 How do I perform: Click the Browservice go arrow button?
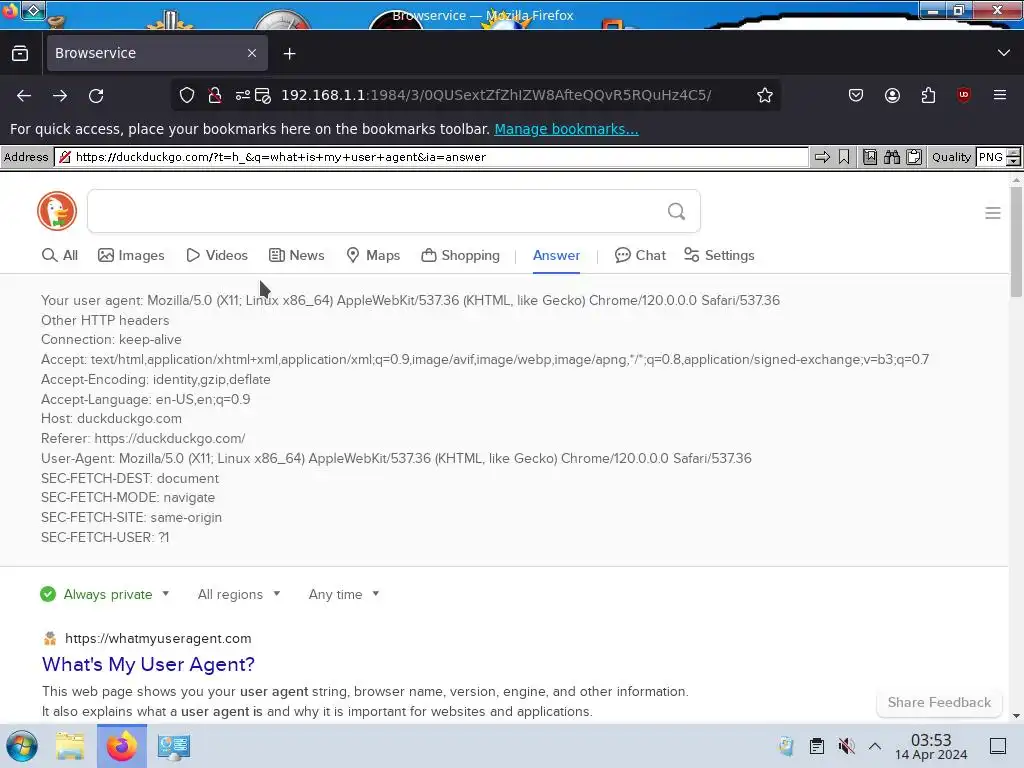[823, 157]
